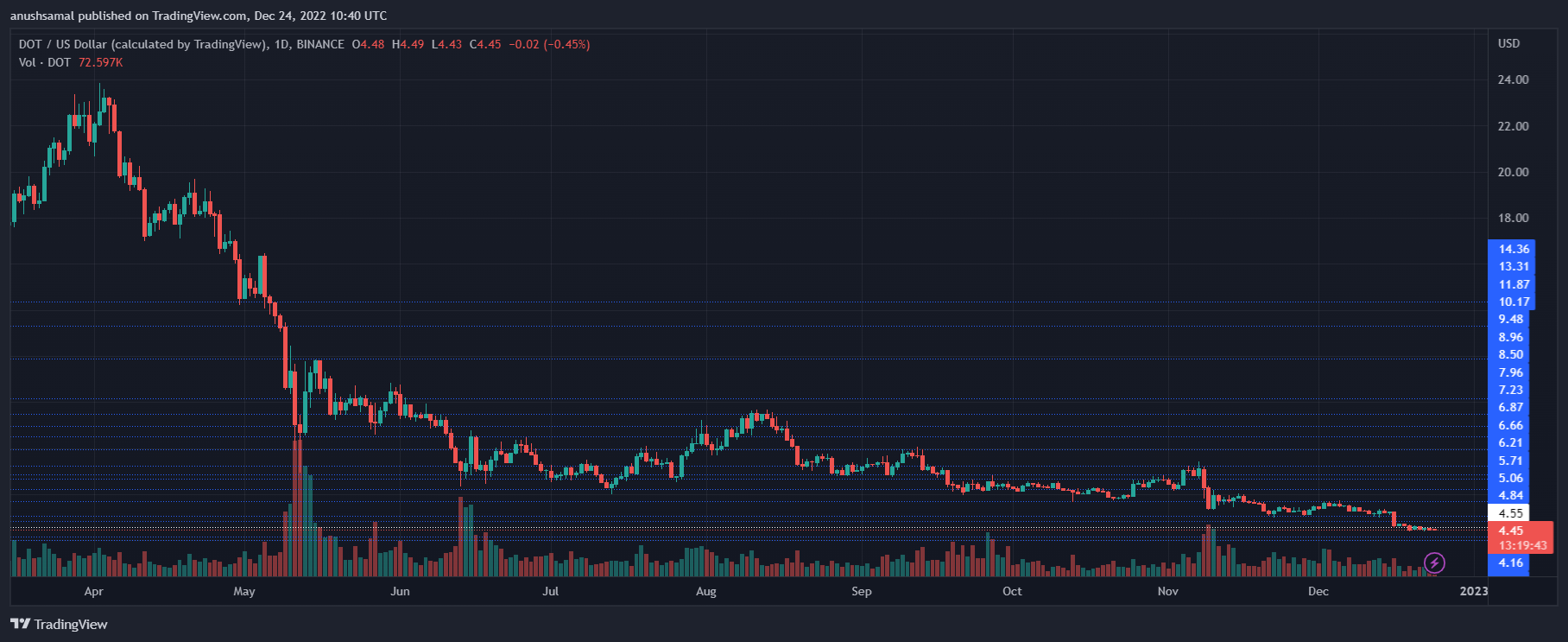Viewport: 1568px width, 642px height.
Task: Click the purple lightning bolt icon
Action: coord(1434,563)
